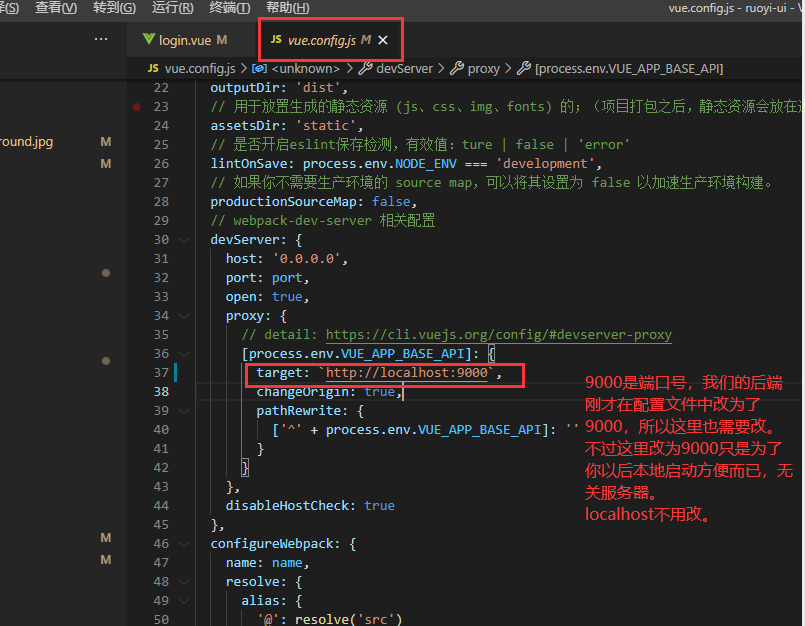Collapse the pathRewrite block at line 39

184,411
